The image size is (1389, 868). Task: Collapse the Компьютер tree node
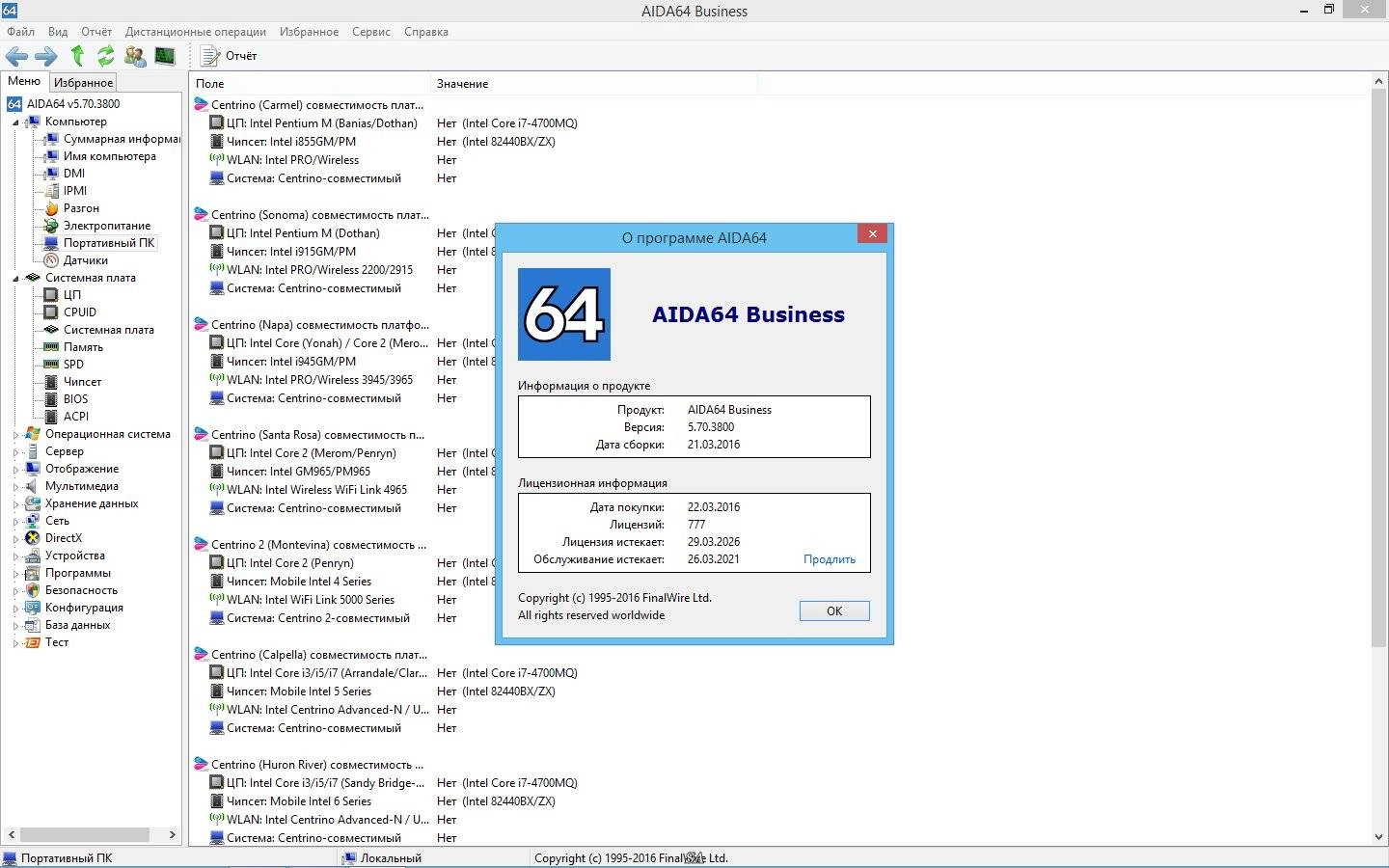[15, 122]
